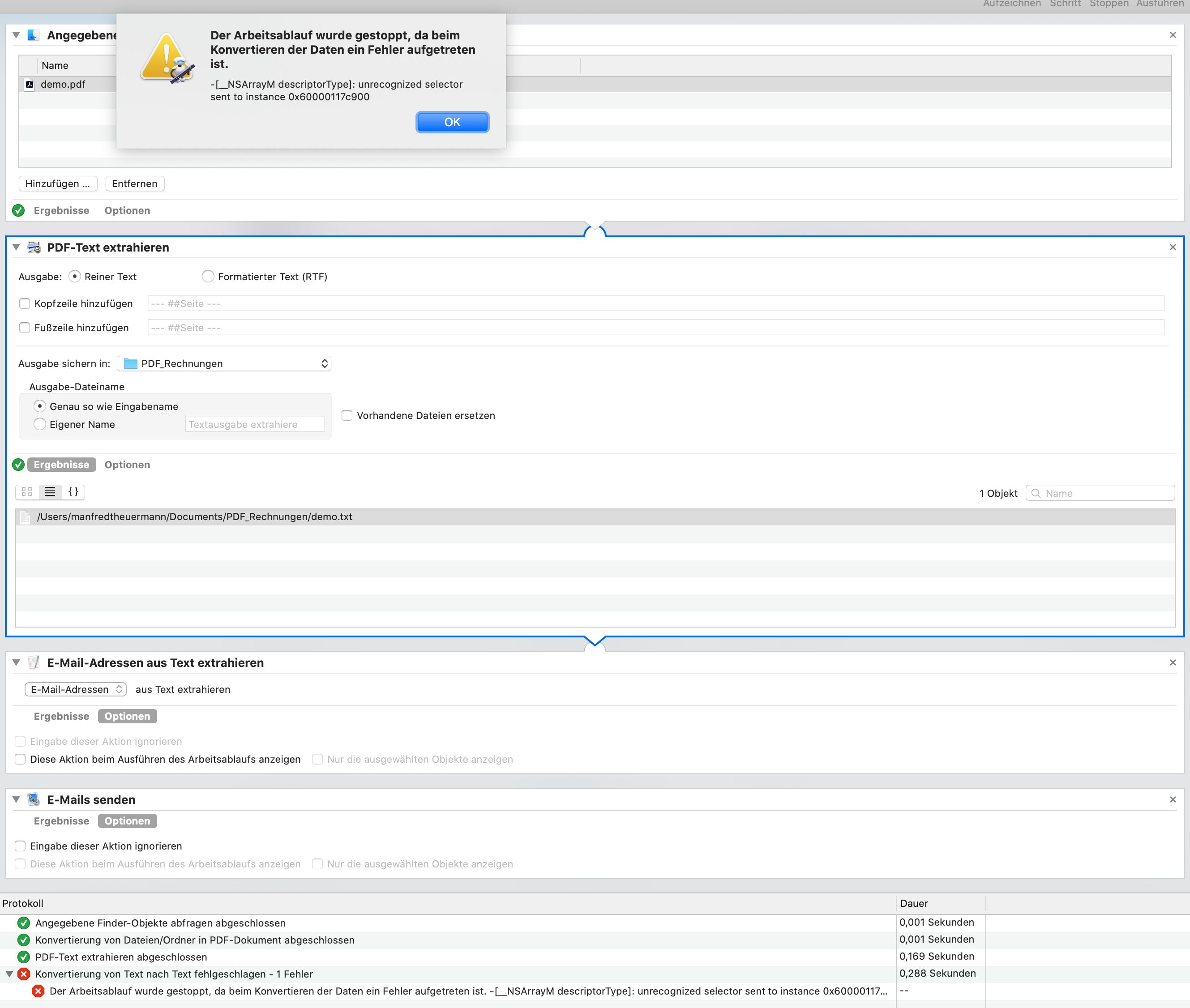
Task: Open Optionen tab of first action
Action: [128, 210]
